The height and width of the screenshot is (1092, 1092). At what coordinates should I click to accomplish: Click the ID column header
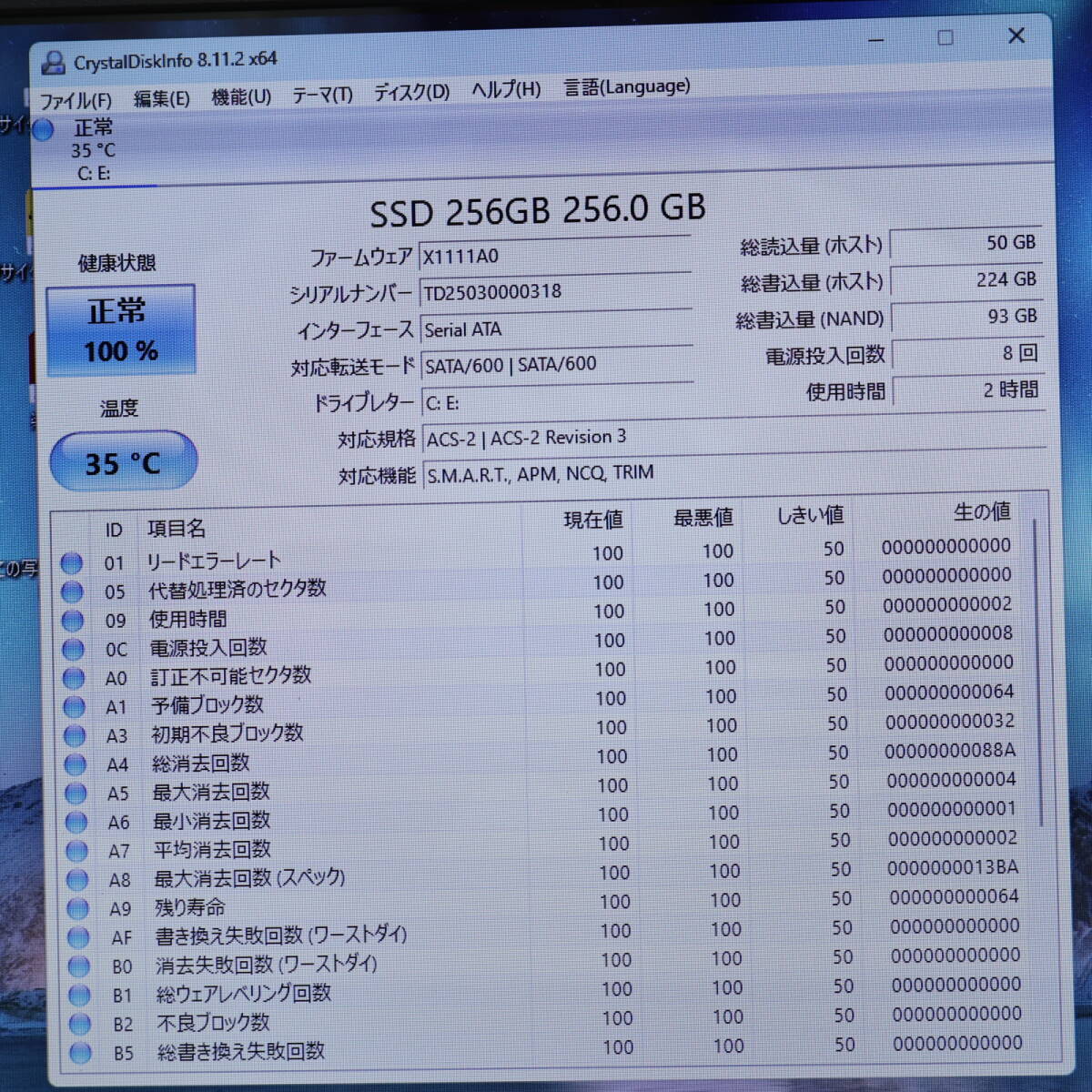pyautogui.click(x=114, y=531)
